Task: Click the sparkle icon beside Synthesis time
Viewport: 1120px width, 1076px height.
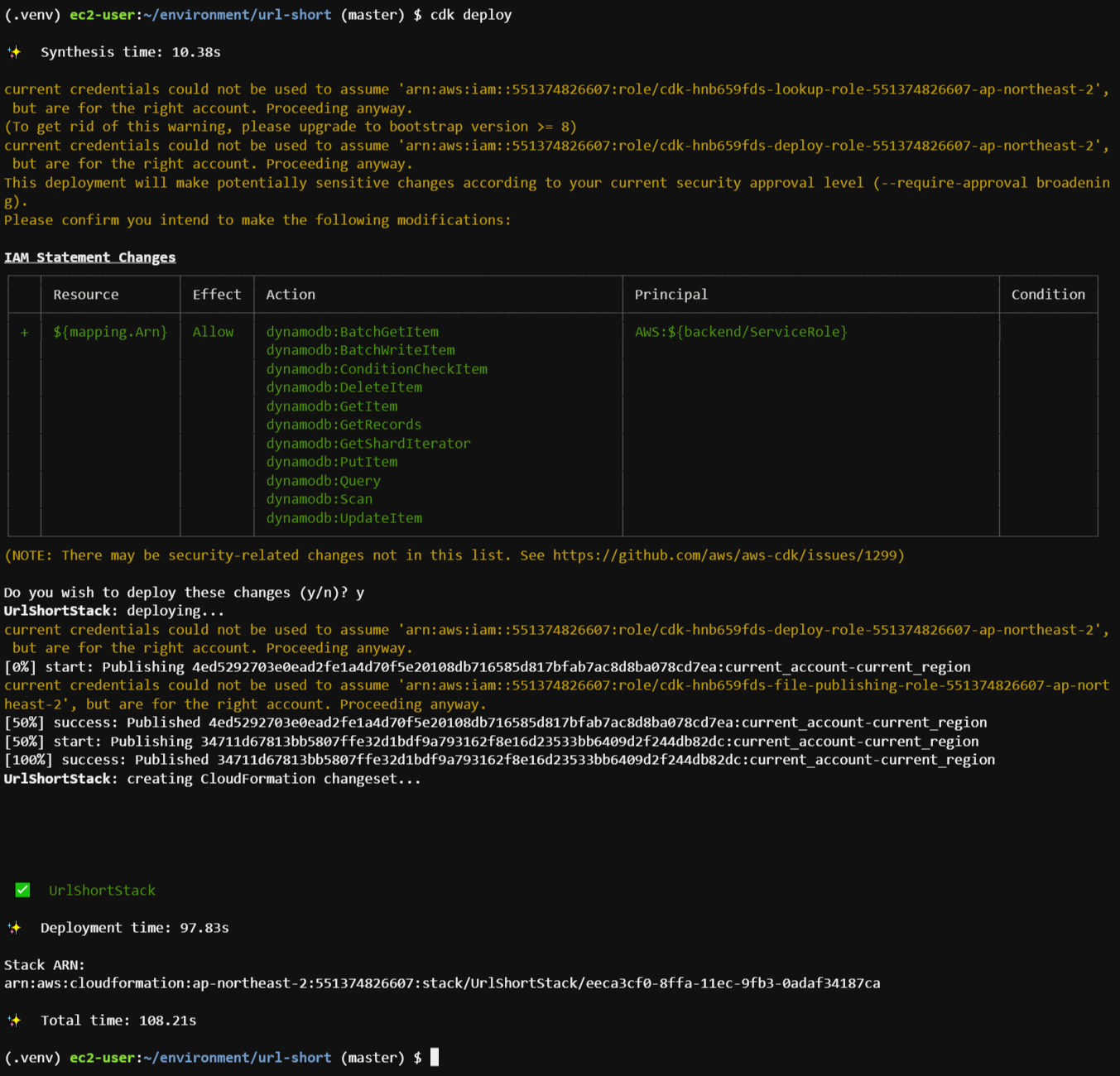Action: (x=15, y=52)
